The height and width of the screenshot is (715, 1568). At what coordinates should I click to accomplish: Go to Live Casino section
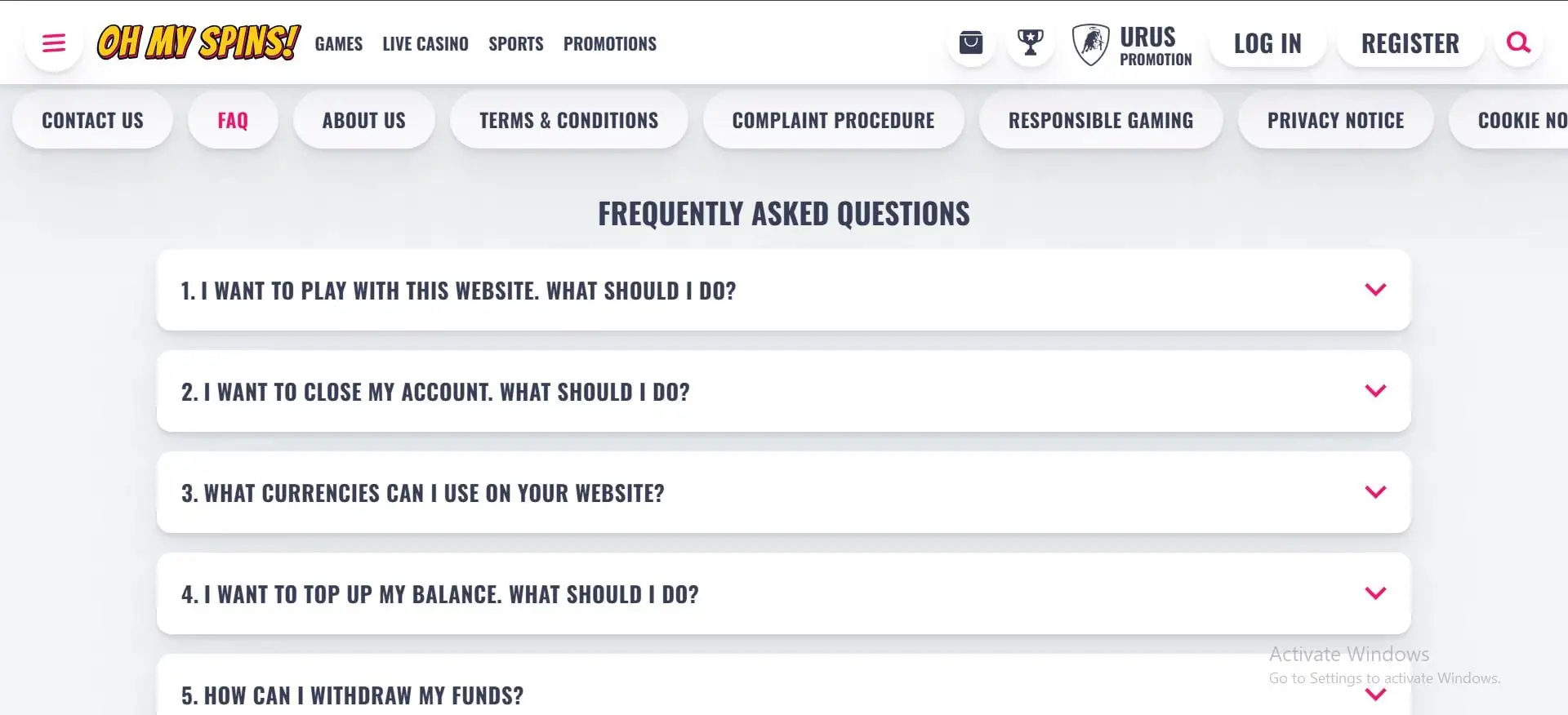click(x=425, y=43)
